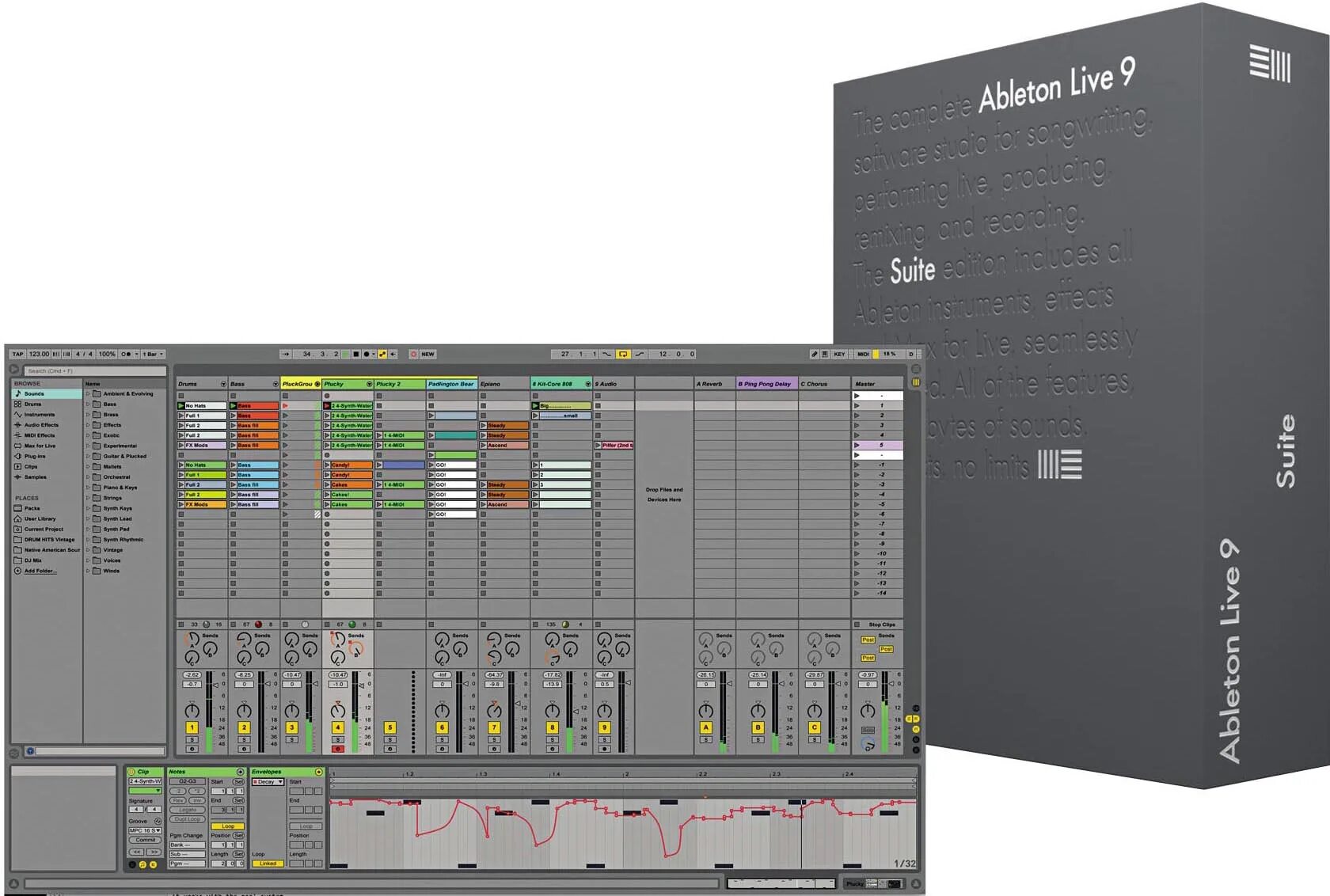
Task: Select the A Reverb return header
Action: click(714, 384)
